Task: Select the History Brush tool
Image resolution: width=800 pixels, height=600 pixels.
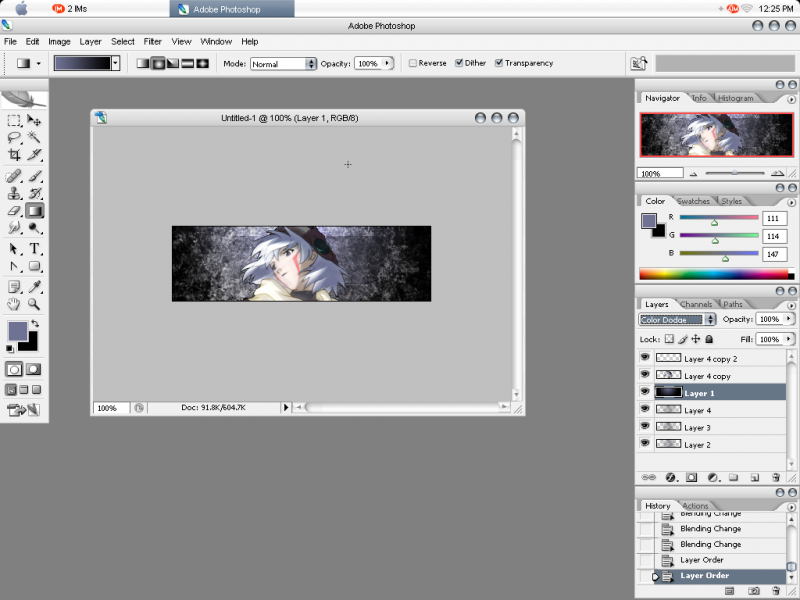Action: (x=34, y=193)
